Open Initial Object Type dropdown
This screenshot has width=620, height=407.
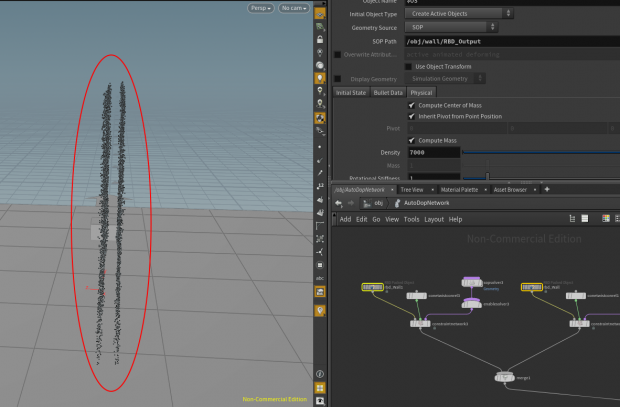click(459, 13)
